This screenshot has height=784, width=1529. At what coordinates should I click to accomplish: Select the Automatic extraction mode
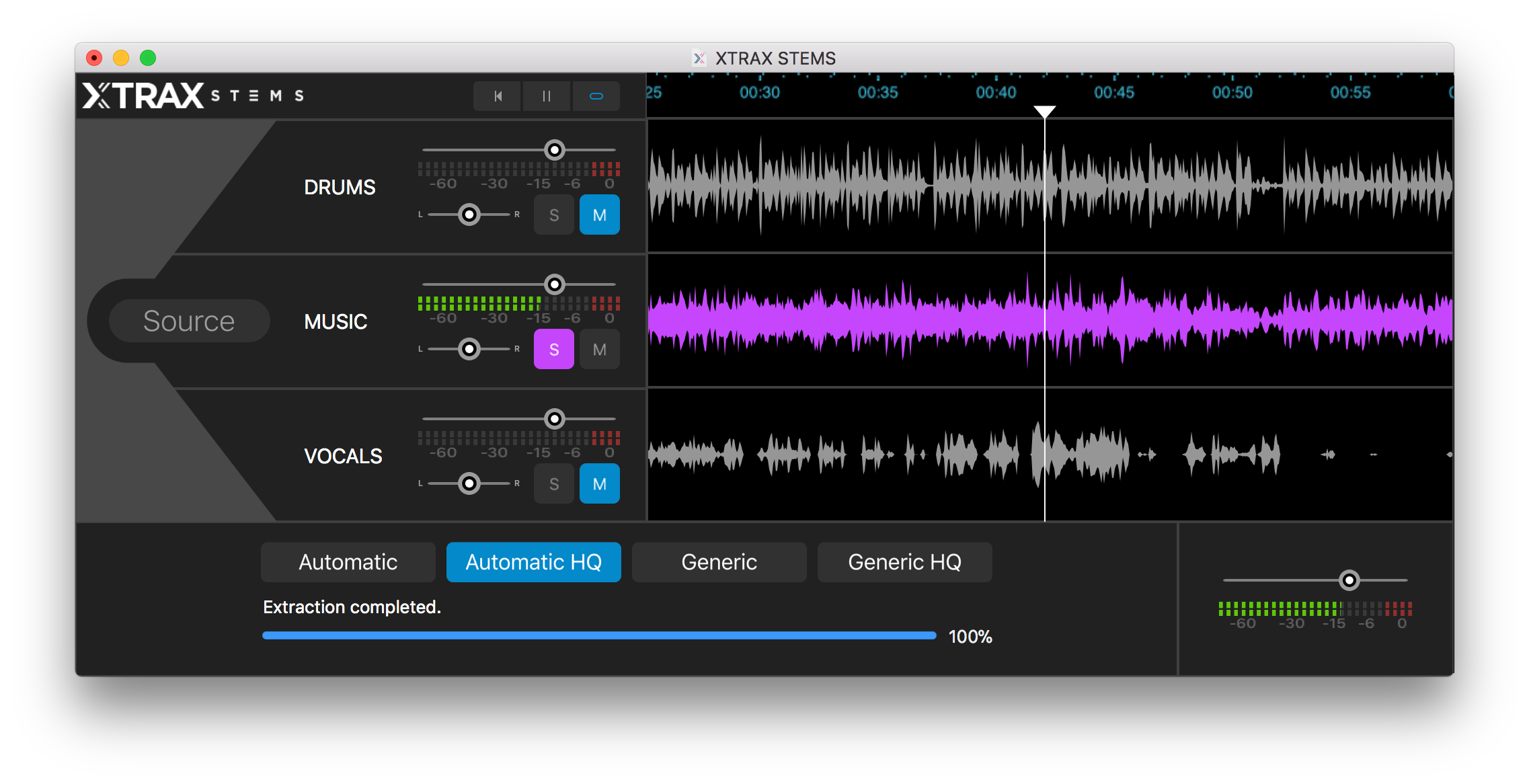pos(348,562)
